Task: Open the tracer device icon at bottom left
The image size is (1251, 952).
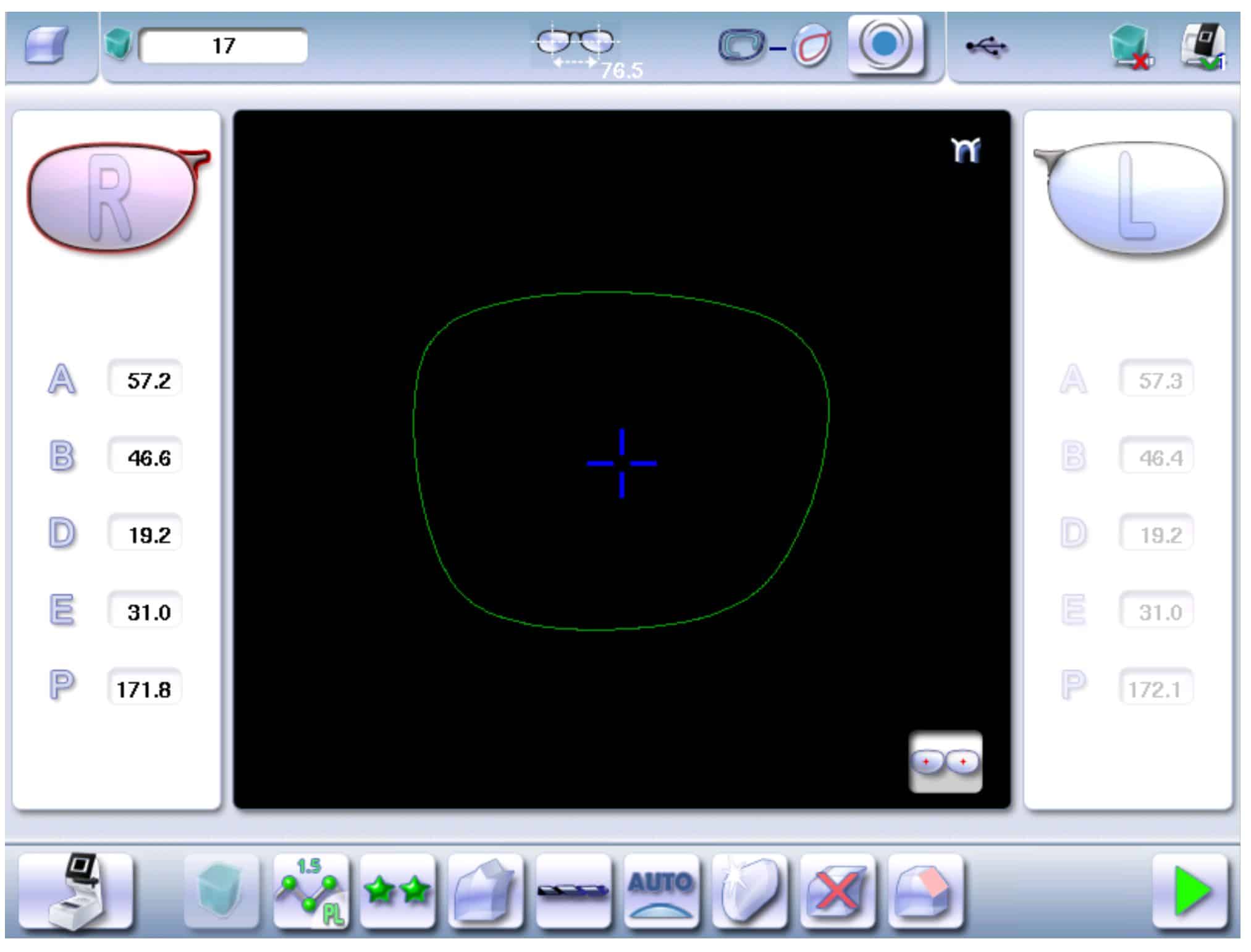Action: click(75, 890)
